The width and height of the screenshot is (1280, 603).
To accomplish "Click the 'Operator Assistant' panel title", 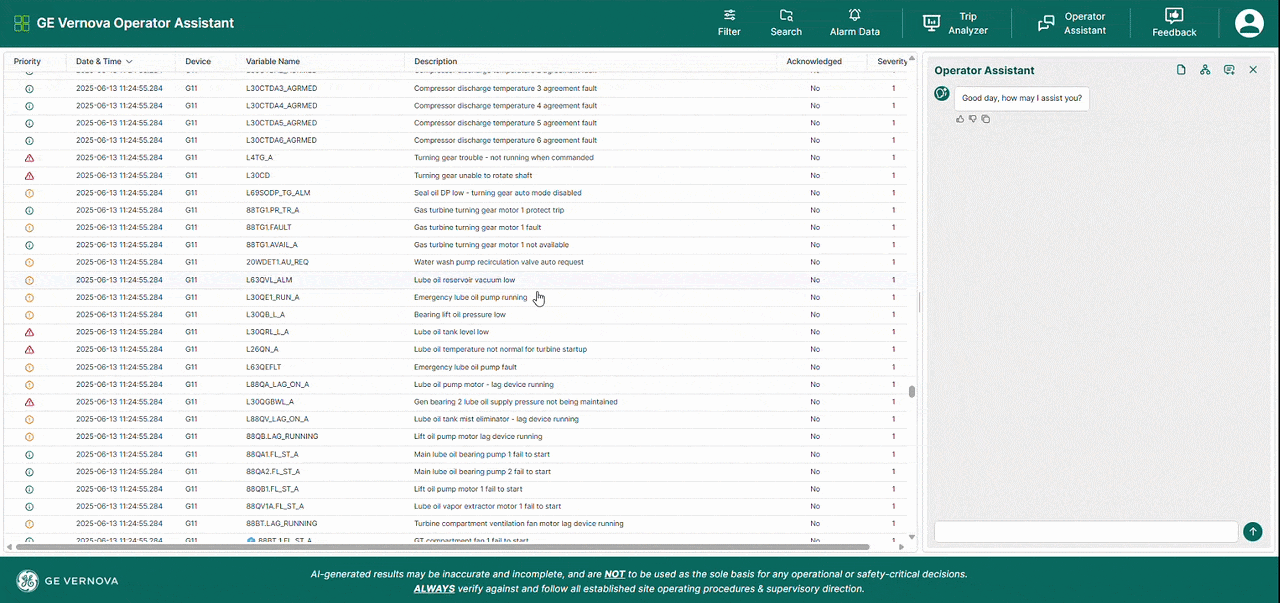I will (984, 70).
